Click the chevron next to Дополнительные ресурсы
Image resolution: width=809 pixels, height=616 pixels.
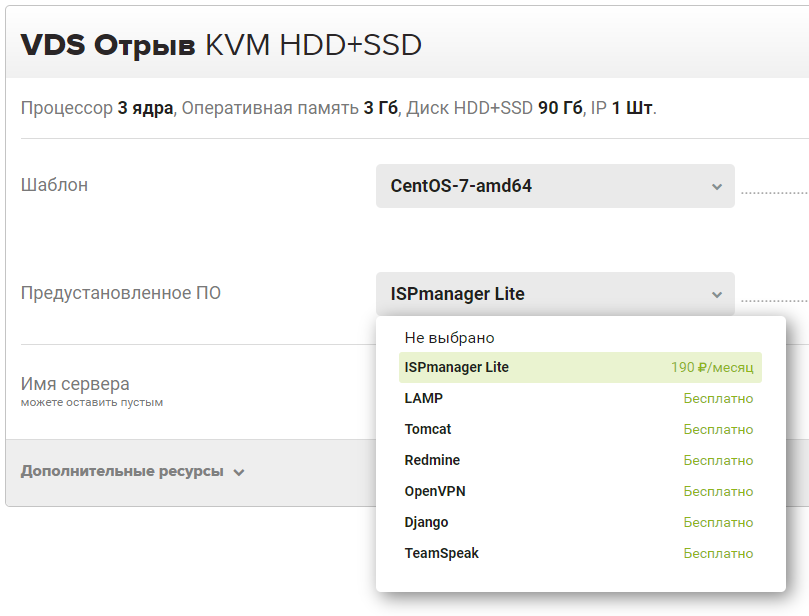point(238,472)
